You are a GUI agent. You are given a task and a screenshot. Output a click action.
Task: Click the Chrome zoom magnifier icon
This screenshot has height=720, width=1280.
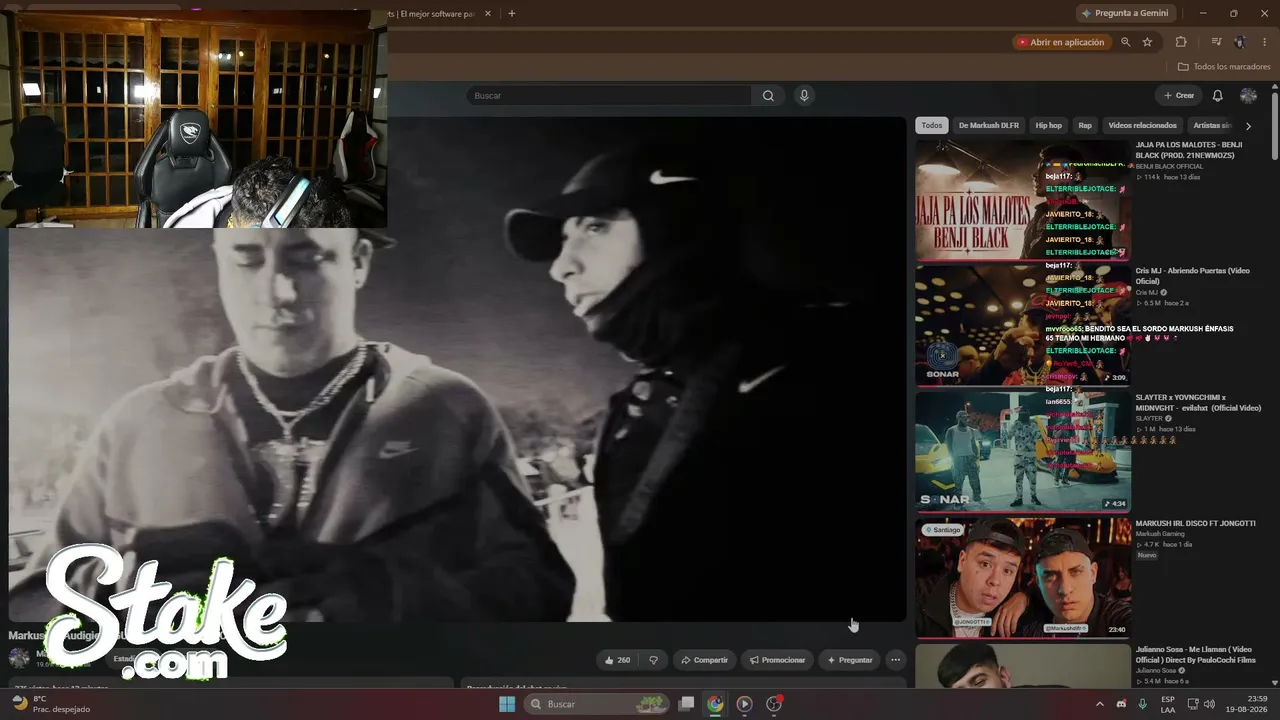pos(1126,42)
